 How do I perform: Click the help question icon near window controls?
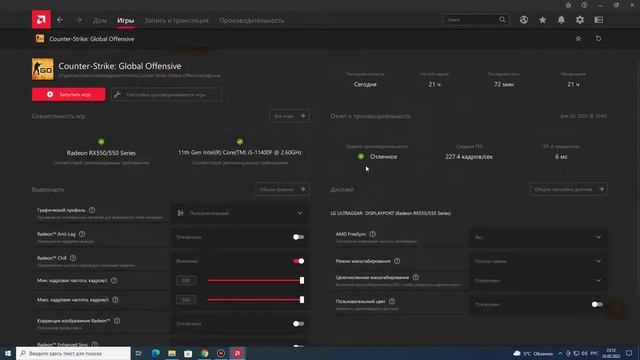(x=584, y=5)
